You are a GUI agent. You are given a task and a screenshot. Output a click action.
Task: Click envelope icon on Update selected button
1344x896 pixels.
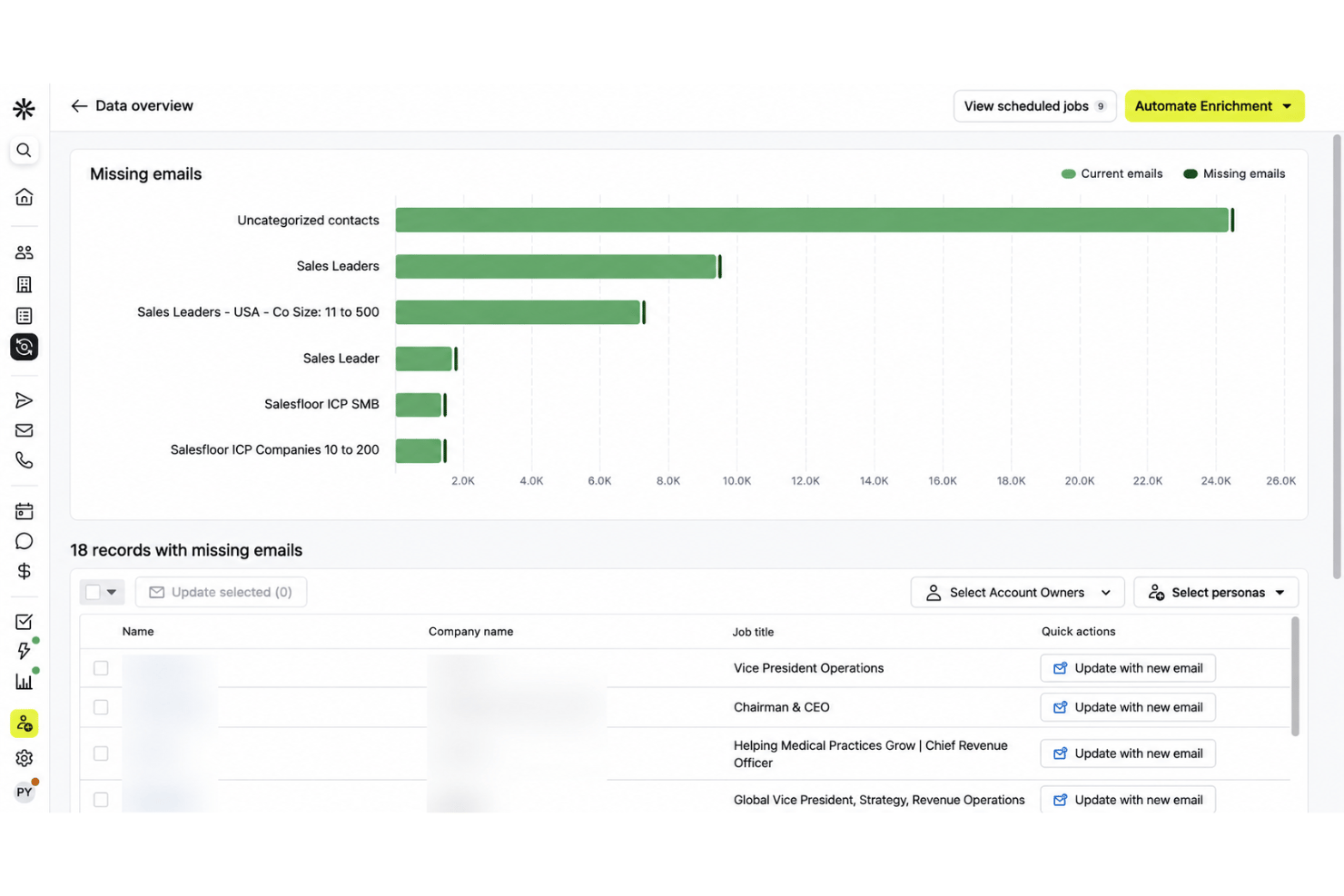point(157,592)
